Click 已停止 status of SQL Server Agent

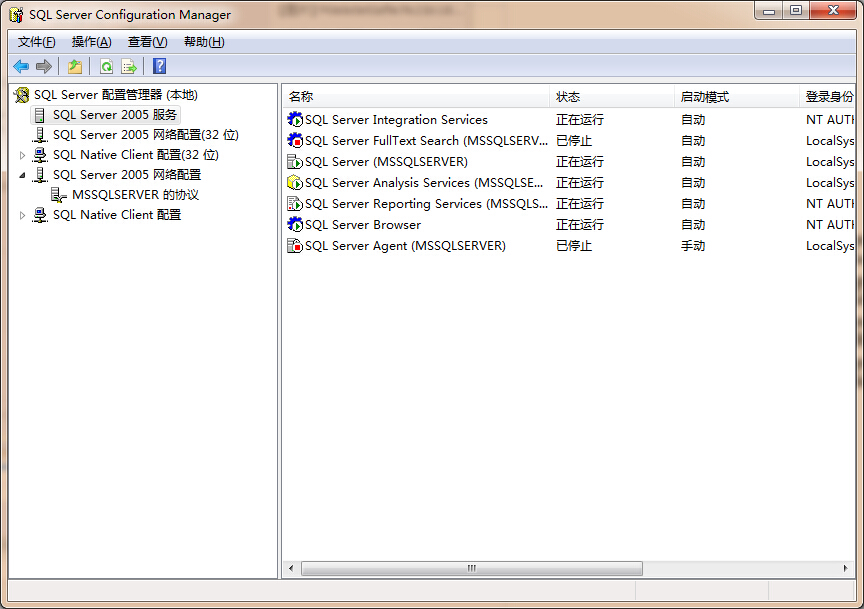pyautogui.click(x=574, y=245)
